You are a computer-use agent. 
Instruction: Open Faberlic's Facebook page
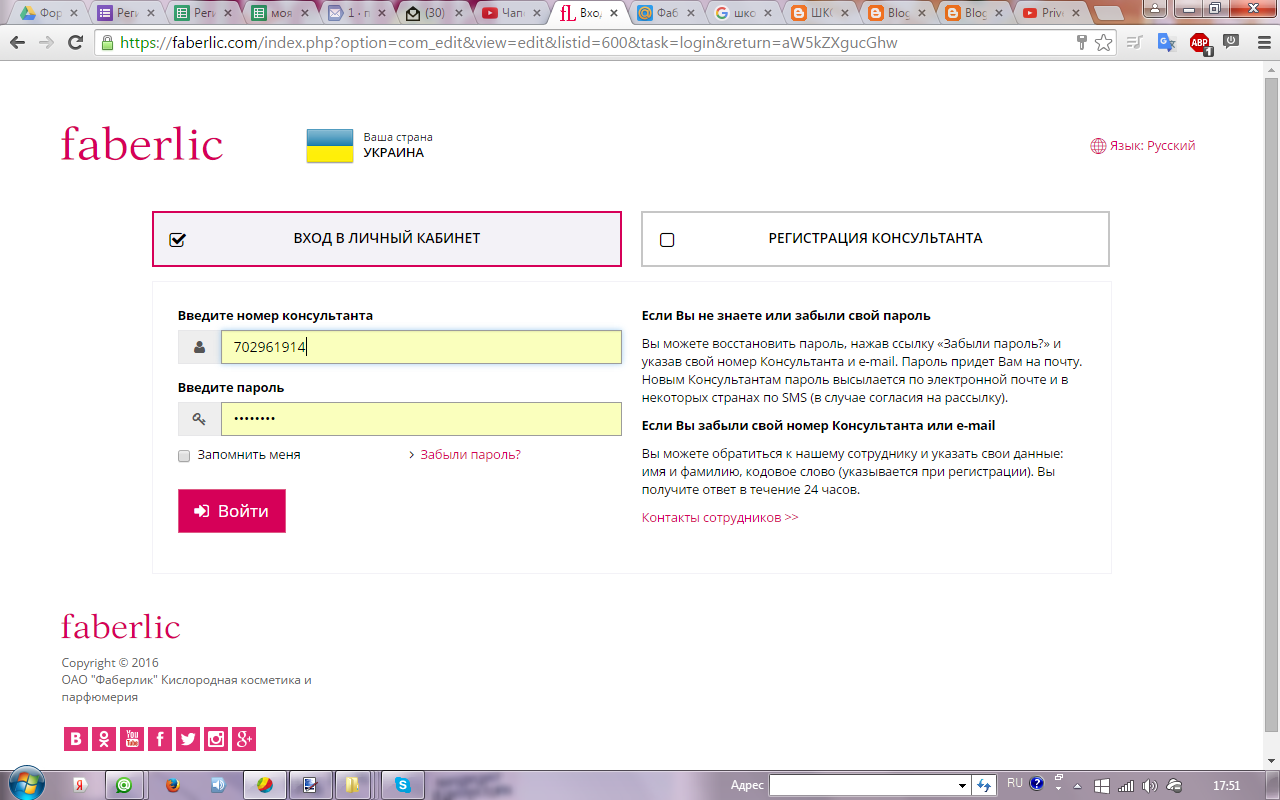click(160, 739)
